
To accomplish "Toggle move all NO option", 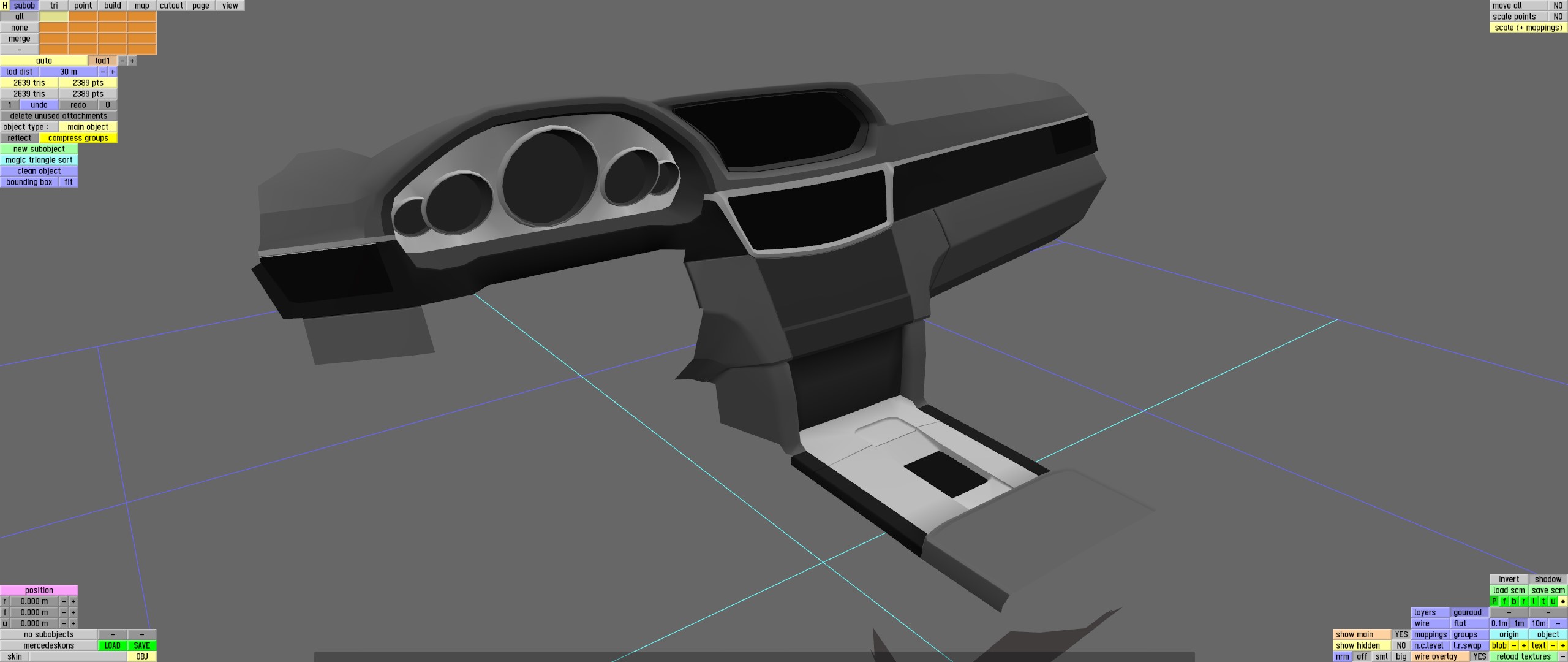I will pyautogui.click(x=1558, y=6).
